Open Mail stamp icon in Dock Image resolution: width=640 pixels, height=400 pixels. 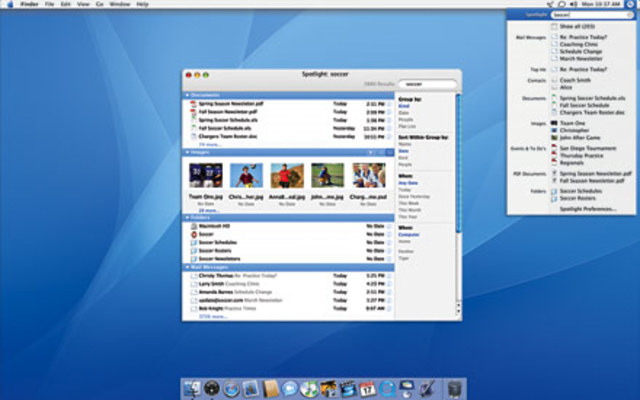pyautogui.click(x=250, y=389)
